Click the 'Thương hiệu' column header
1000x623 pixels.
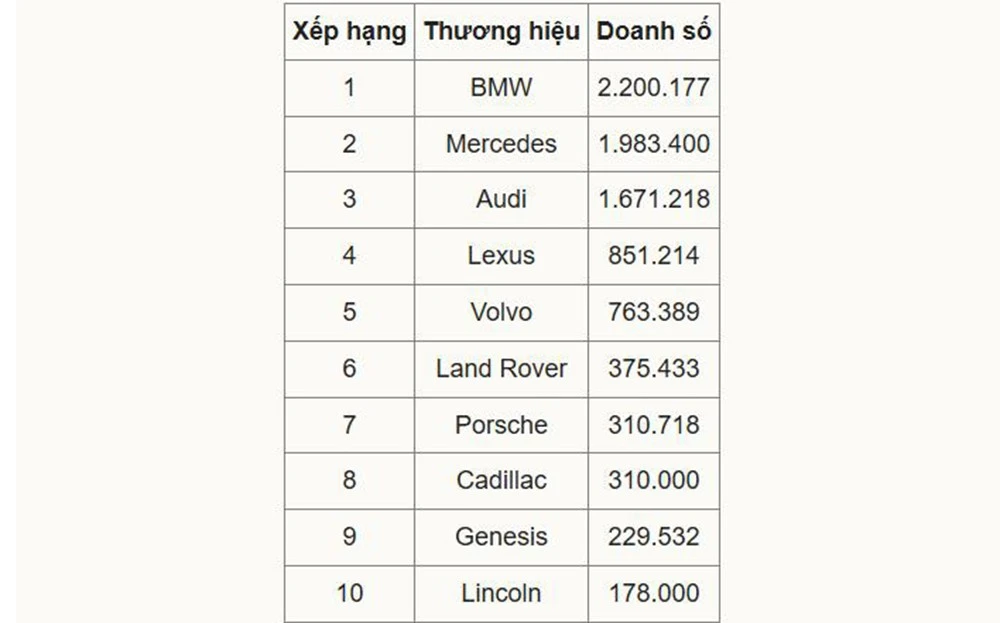pyautogui.click(x=501, y=31)
